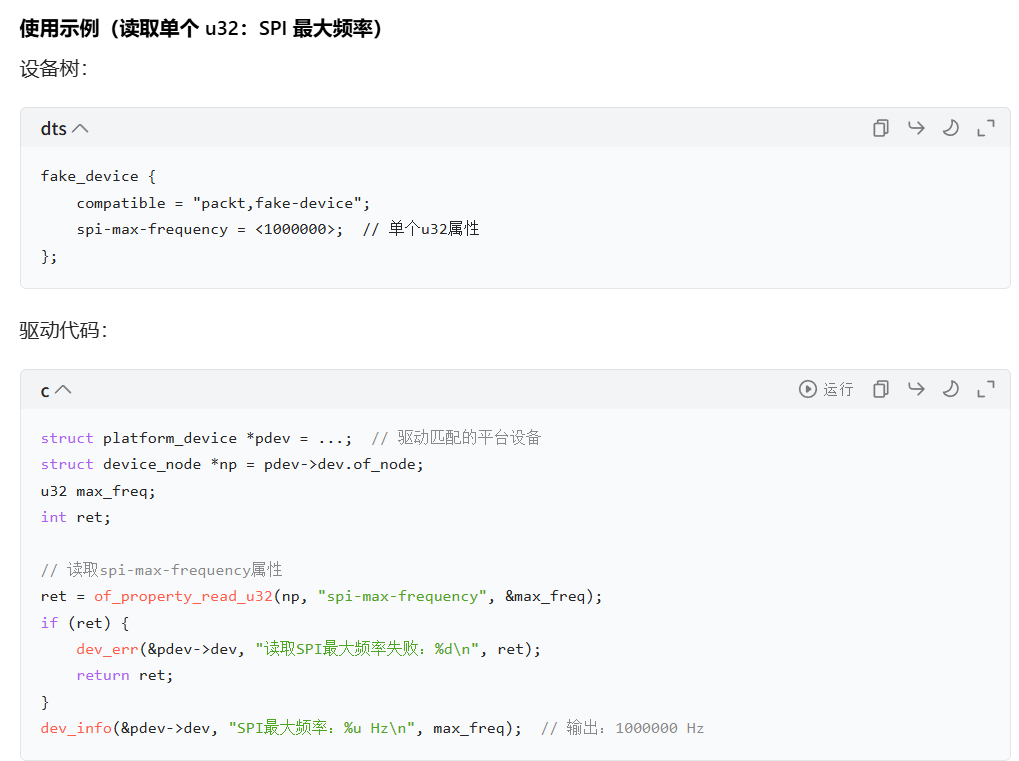Click the comment 驱动匹配的平台设备
Screen dimensions: 1019x761
tap(456, 438)
